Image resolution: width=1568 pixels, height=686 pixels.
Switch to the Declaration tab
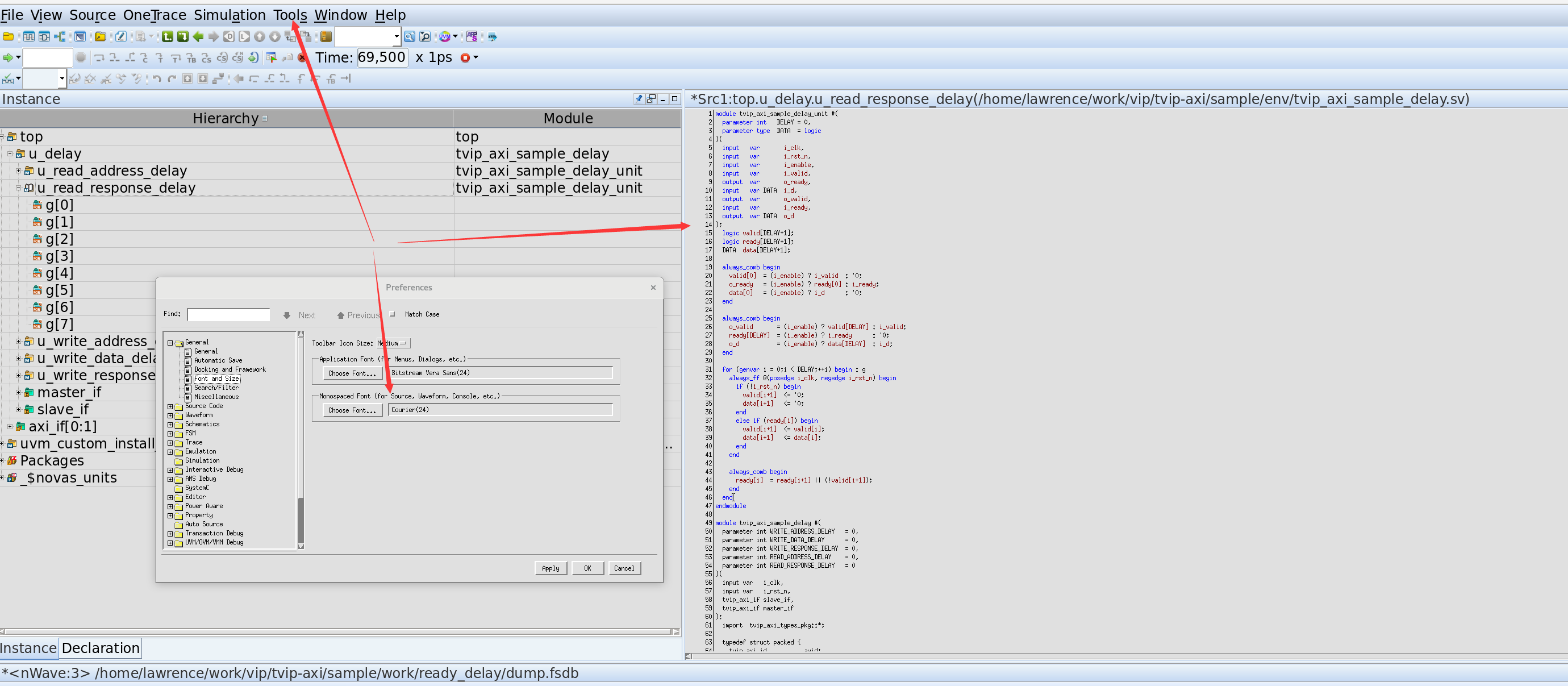101,648
